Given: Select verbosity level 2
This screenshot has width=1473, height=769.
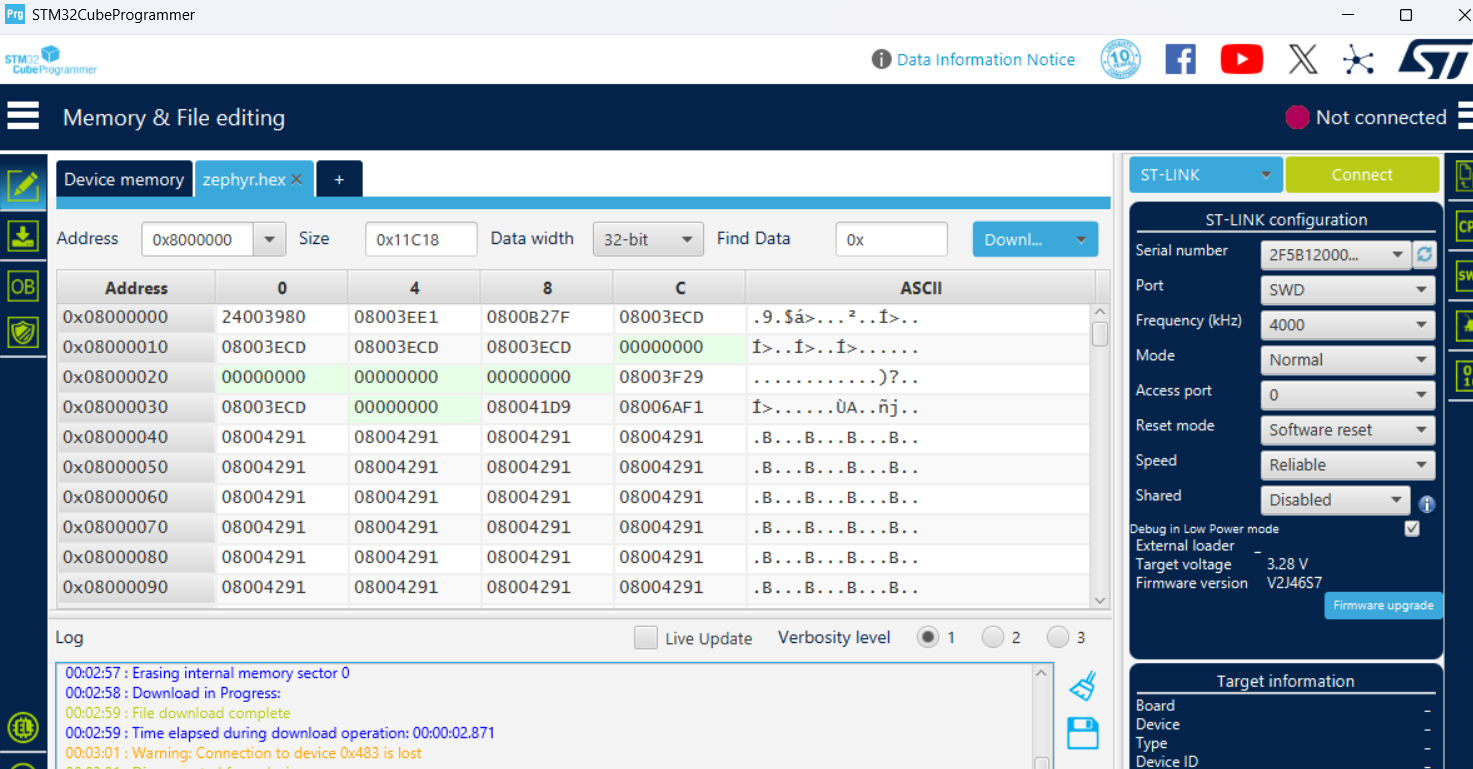Looking at the screenshot, I should (993, 637).
